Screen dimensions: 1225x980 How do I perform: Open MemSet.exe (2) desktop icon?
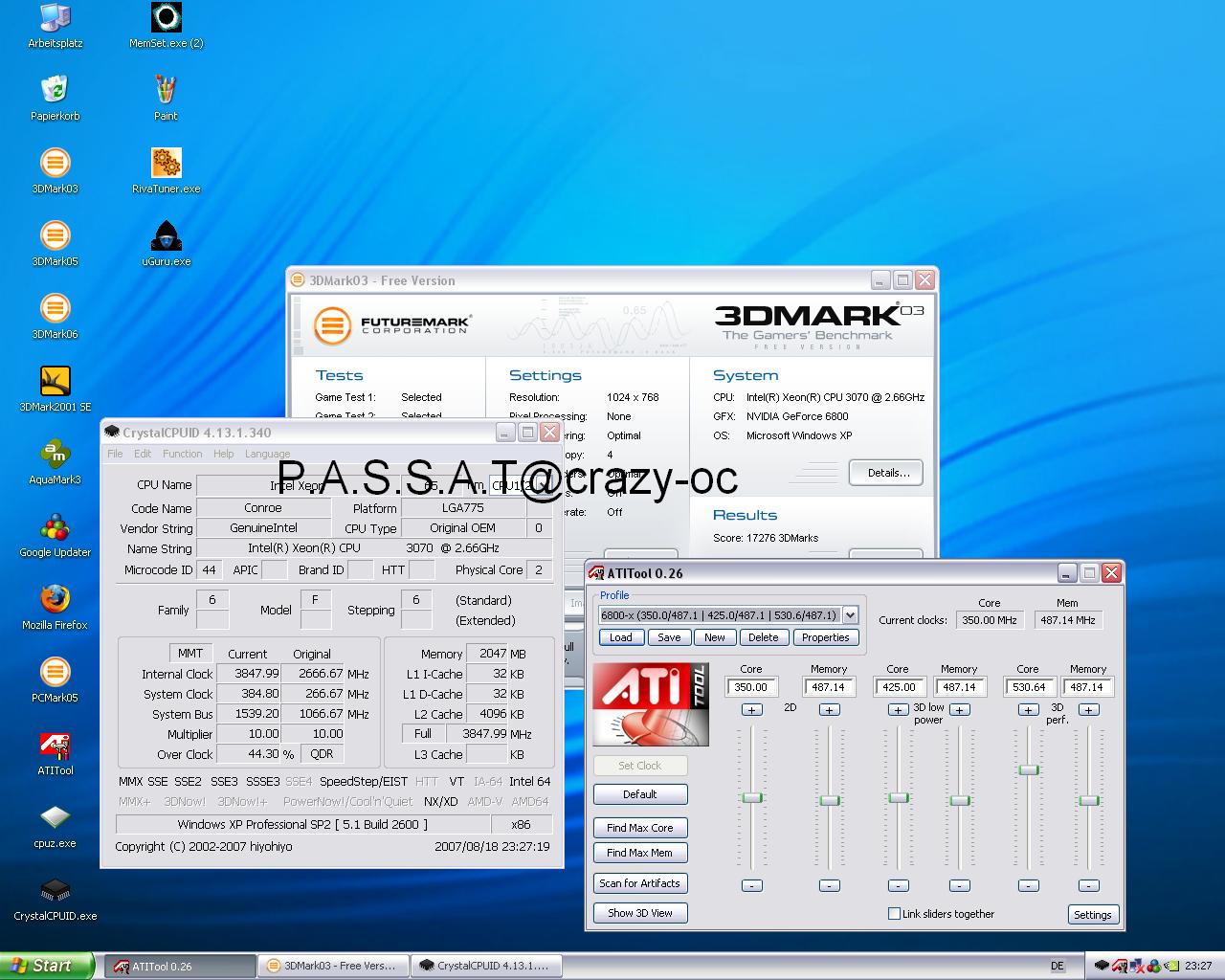point(166,27)
